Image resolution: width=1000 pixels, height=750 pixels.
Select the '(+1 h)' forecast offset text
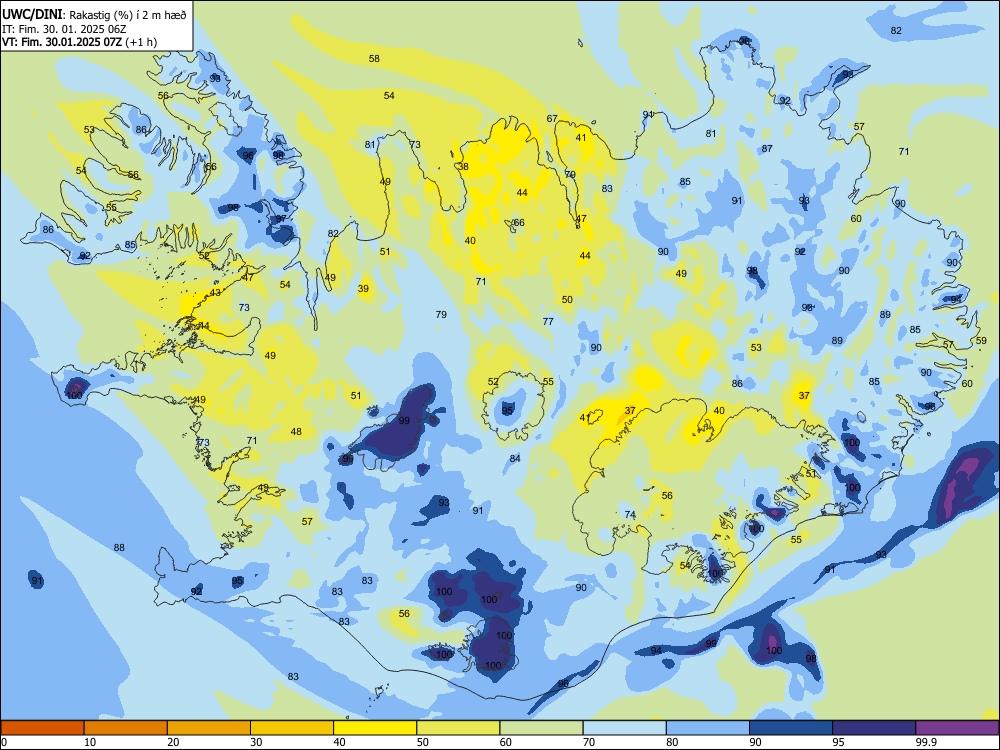pos(141,42)
